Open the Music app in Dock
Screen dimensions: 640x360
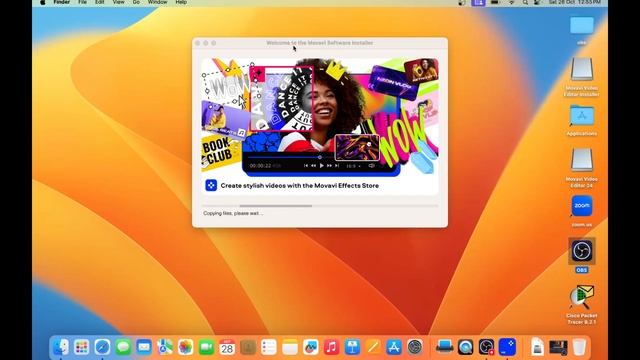pos(331,347)
